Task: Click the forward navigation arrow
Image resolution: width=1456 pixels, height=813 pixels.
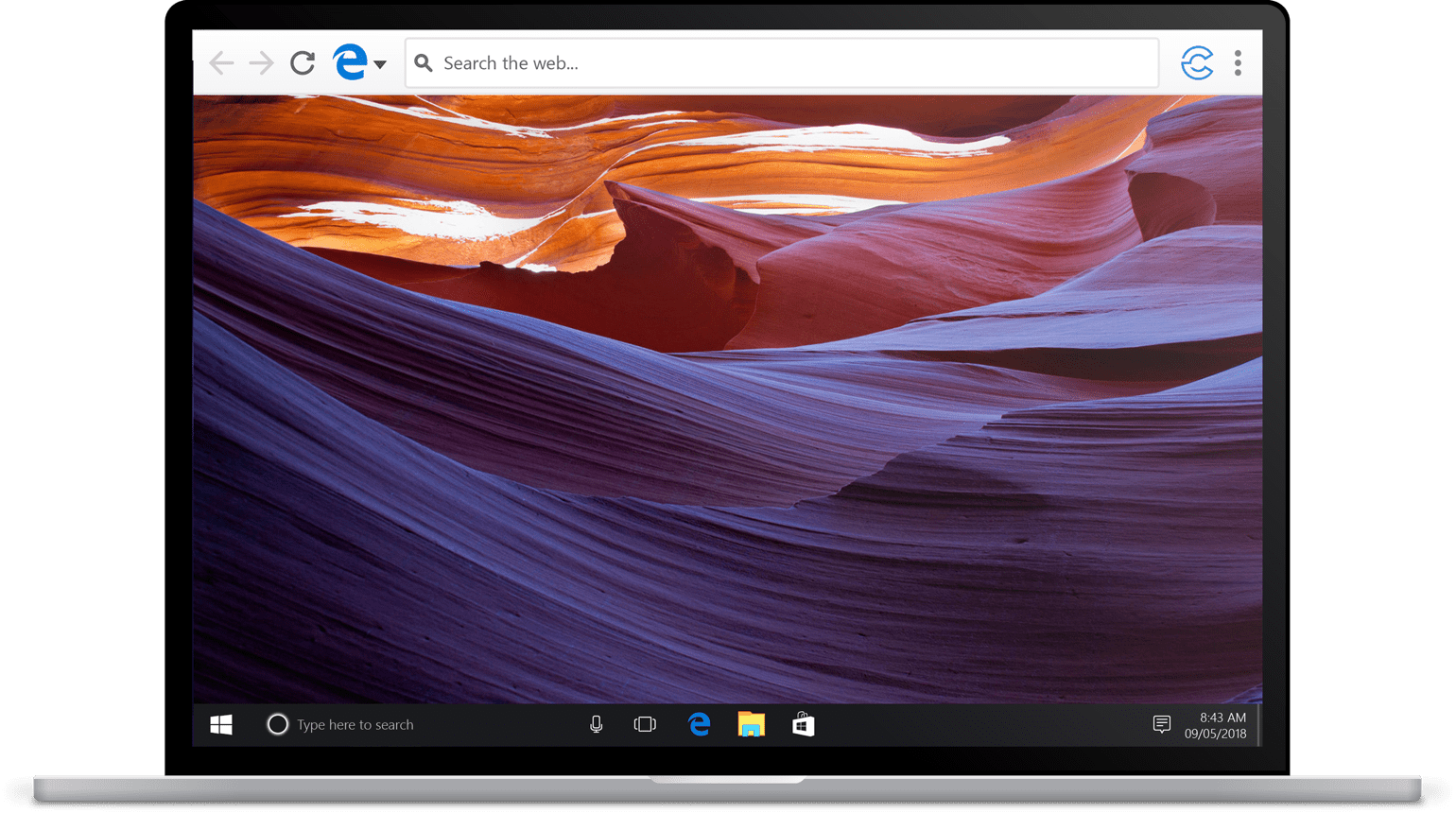Action: 261,63
